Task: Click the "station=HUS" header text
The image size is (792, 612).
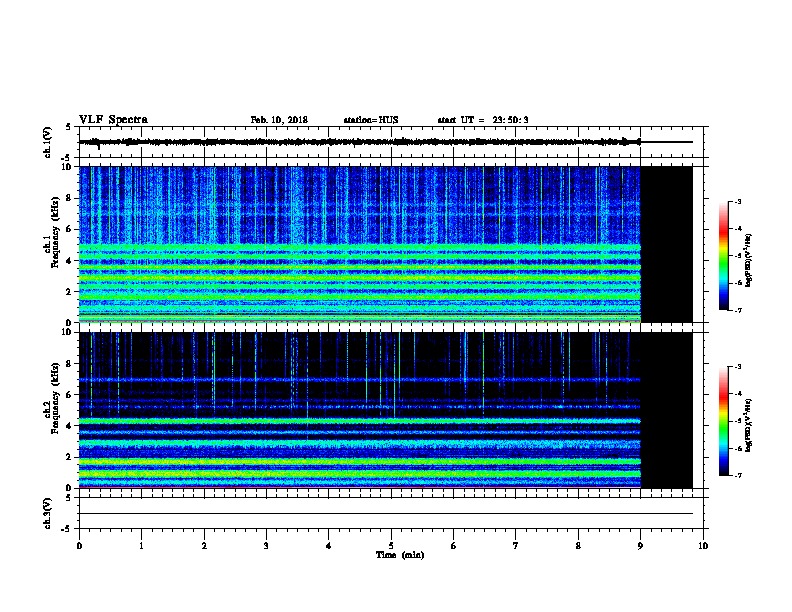Action: click(x=371, y=120)
